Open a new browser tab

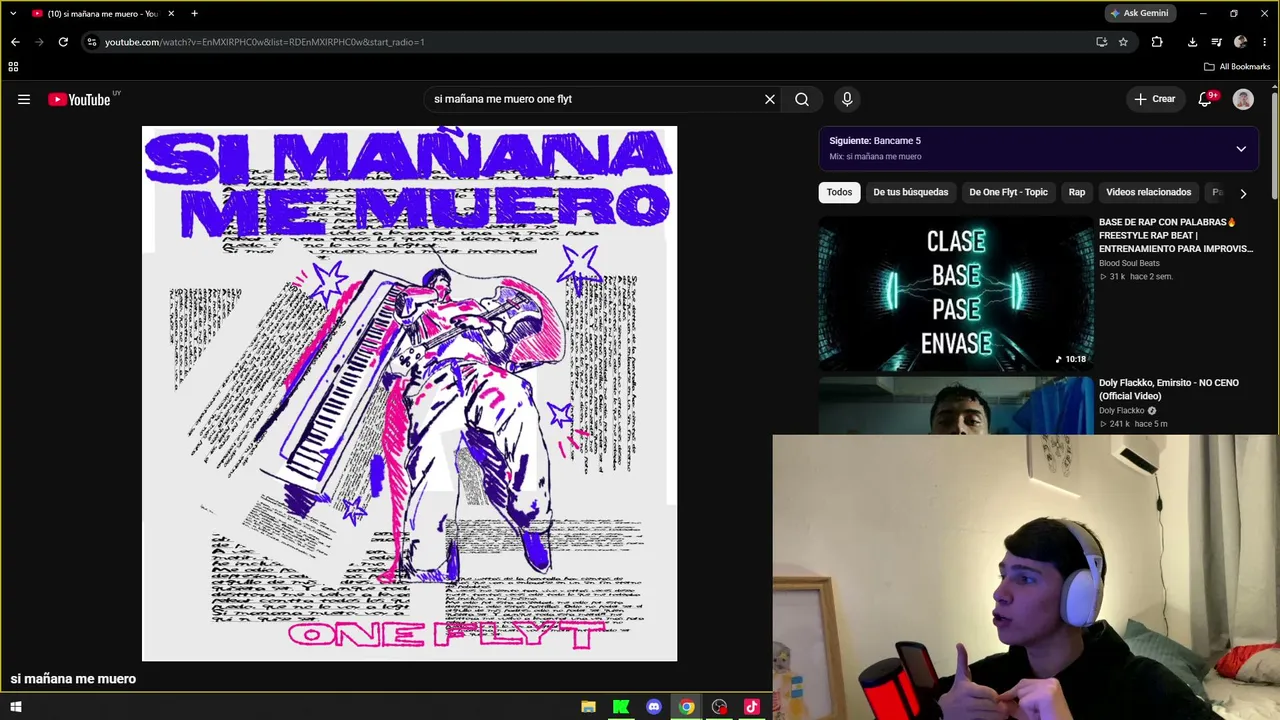point(194,14)
